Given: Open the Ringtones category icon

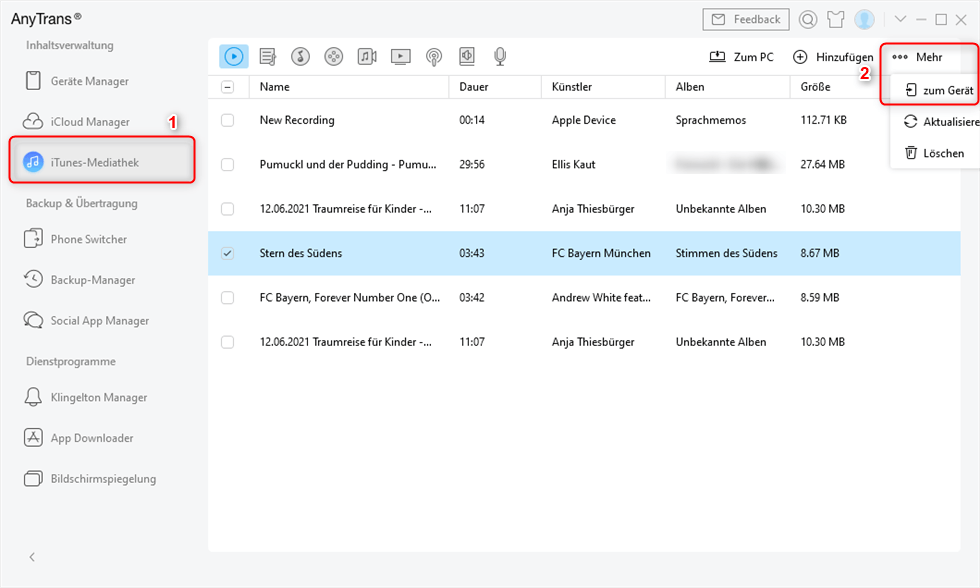Looking at the screenshot, I should point(301,57).
